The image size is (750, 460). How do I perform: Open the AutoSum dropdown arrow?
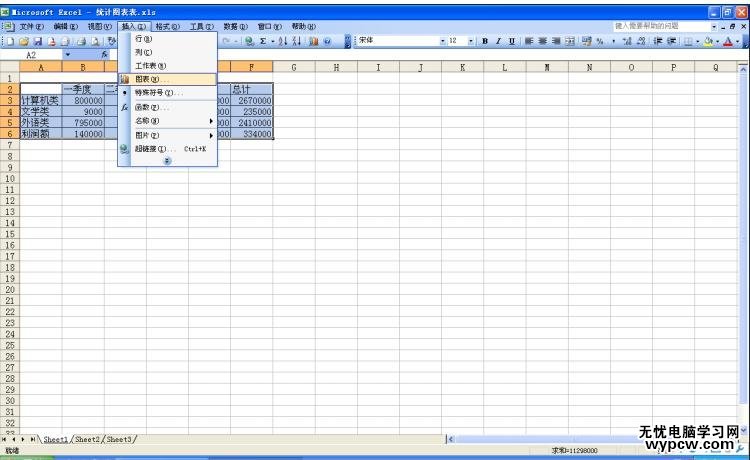273,41
